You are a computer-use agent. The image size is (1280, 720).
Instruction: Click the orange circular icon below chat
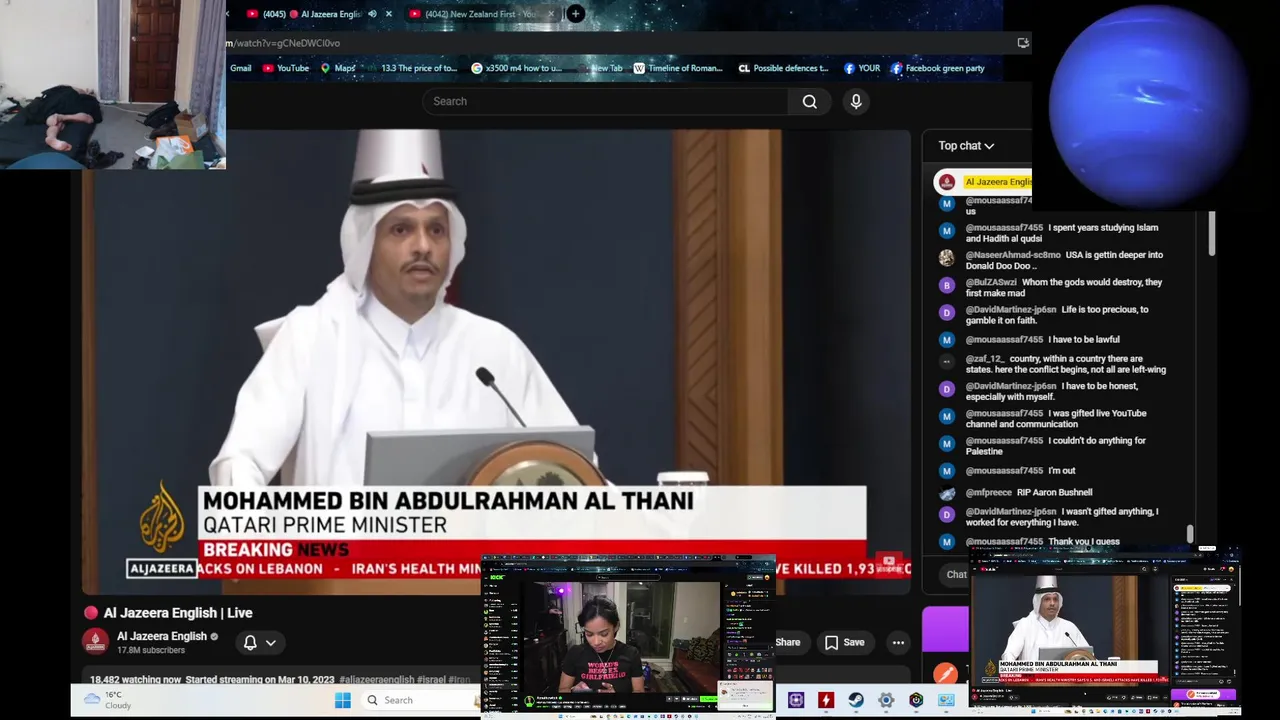[x=946, y=675]
